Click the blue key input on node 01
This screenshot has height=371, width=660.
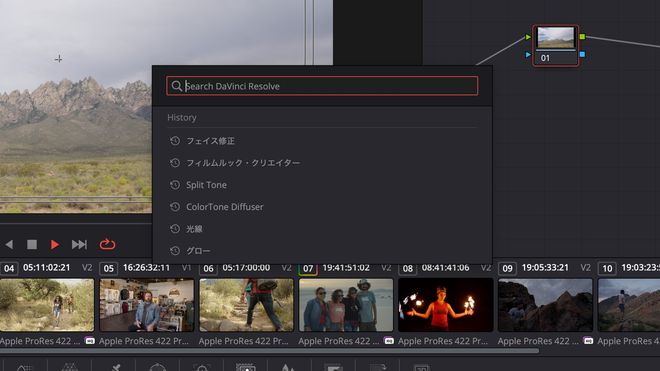click(528, 55)
